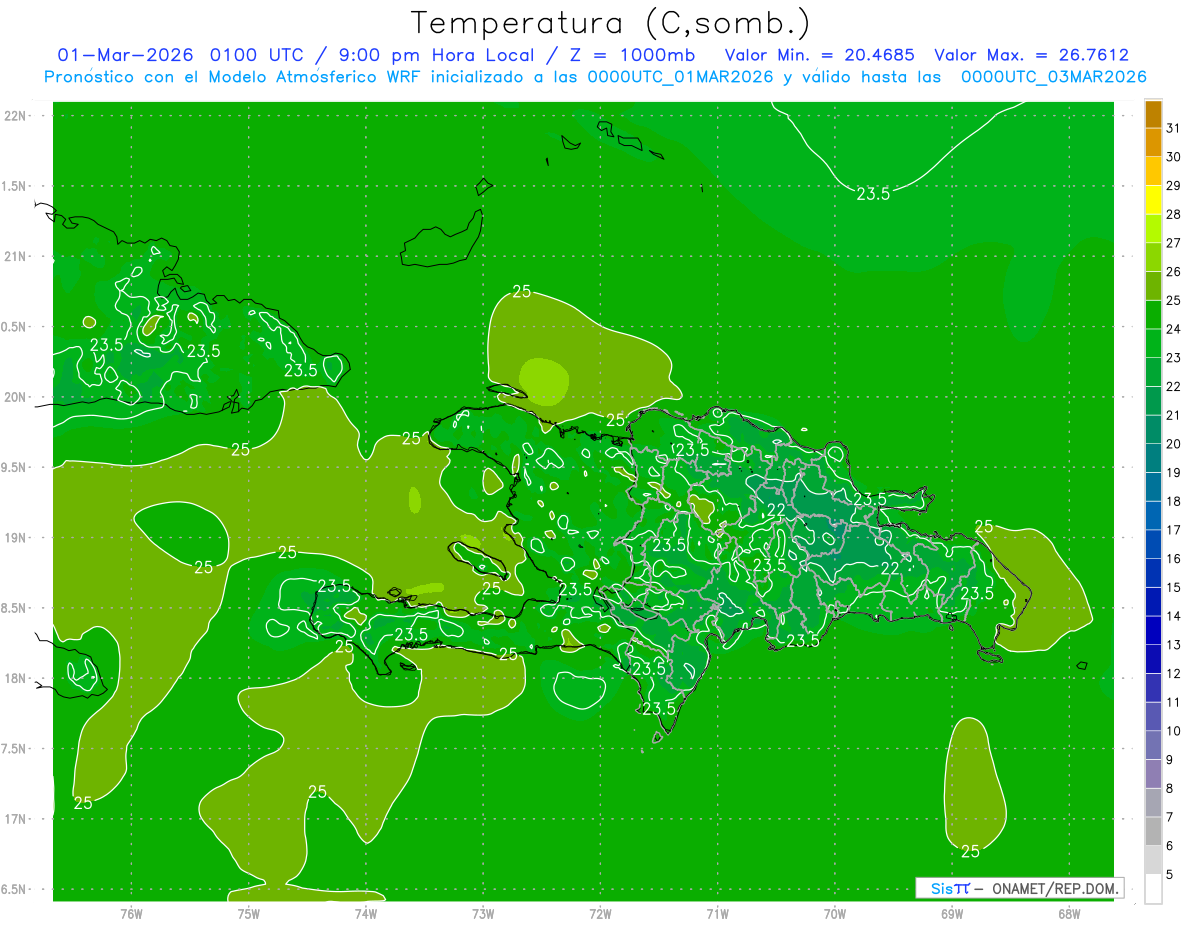
Task: Click the "75W" longitude axis label
Action: pos(248,914)
